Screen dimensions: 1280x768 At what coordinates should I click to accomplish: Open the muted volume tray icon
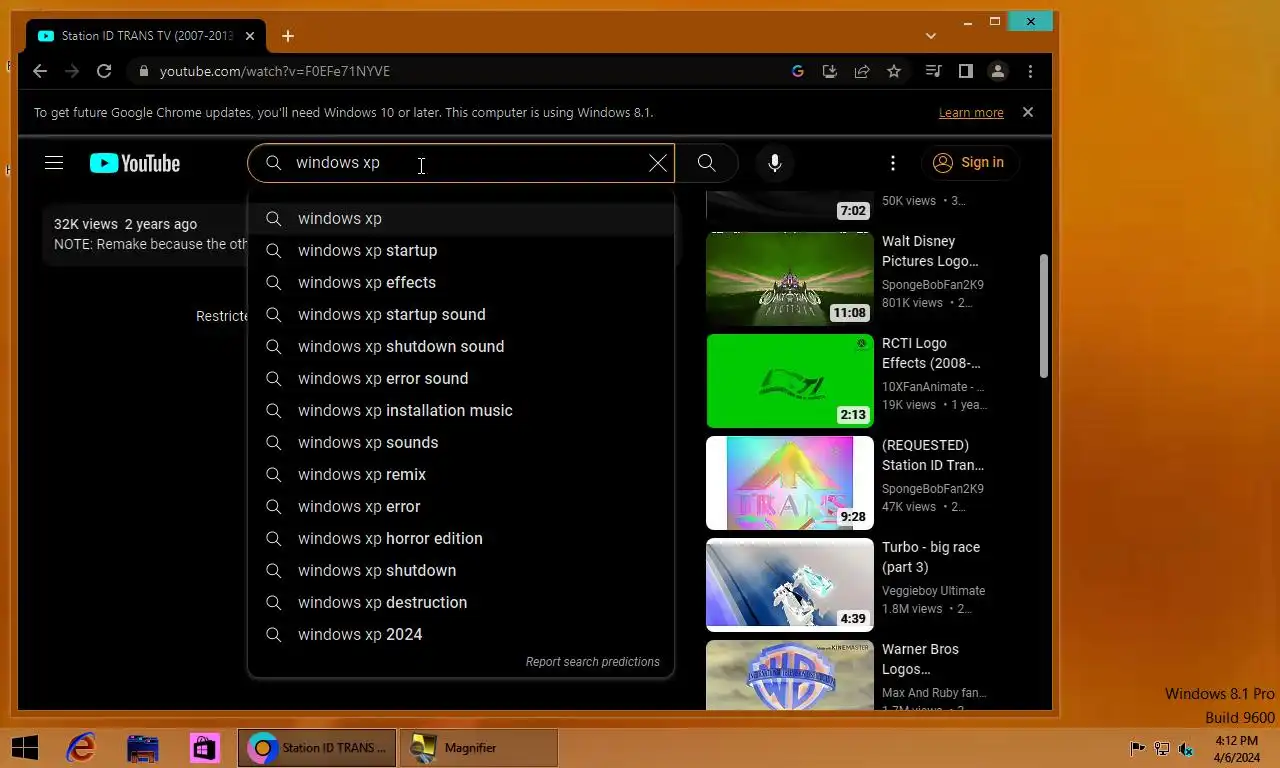point(1186,748)
